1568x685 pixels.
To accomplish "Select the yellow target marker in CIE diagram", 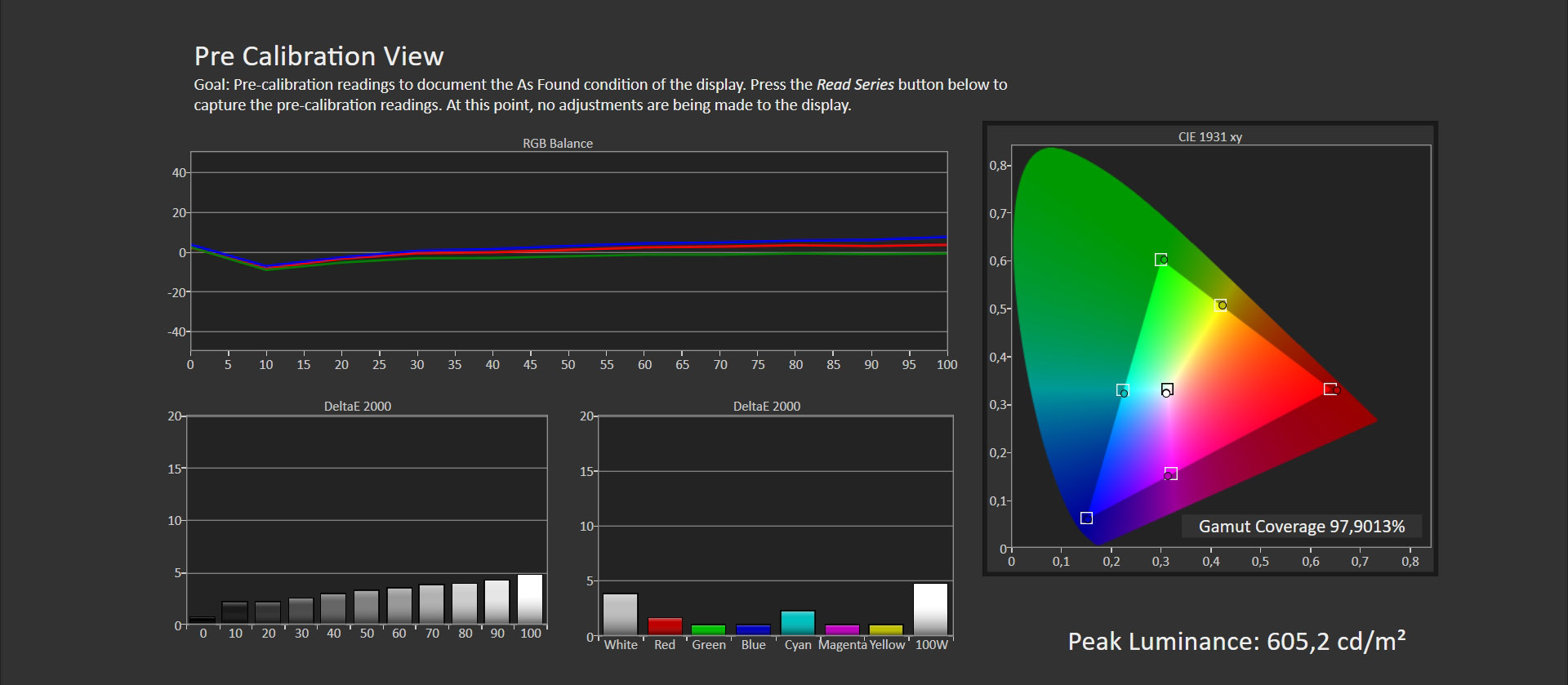I will click(1220, 305).
